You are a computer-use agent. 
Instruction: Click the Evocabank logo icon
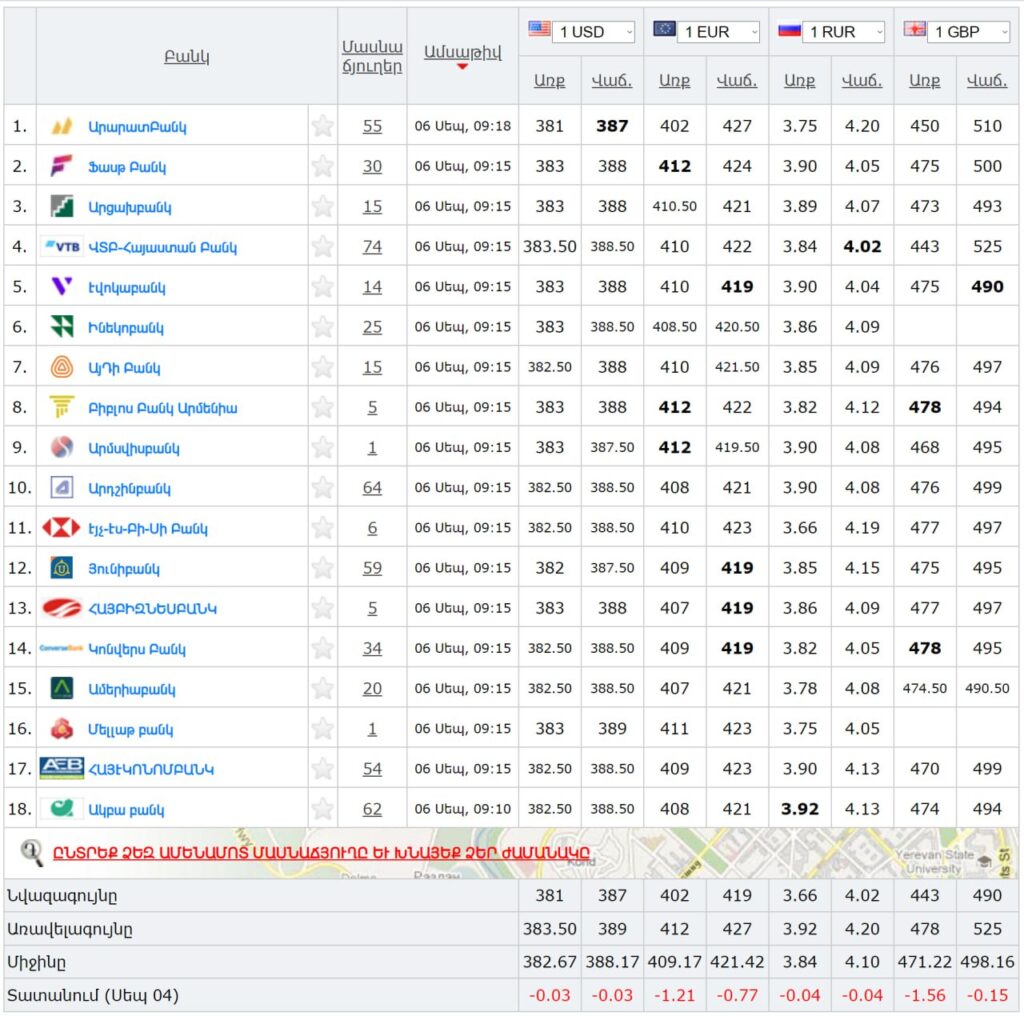(62, 287)
